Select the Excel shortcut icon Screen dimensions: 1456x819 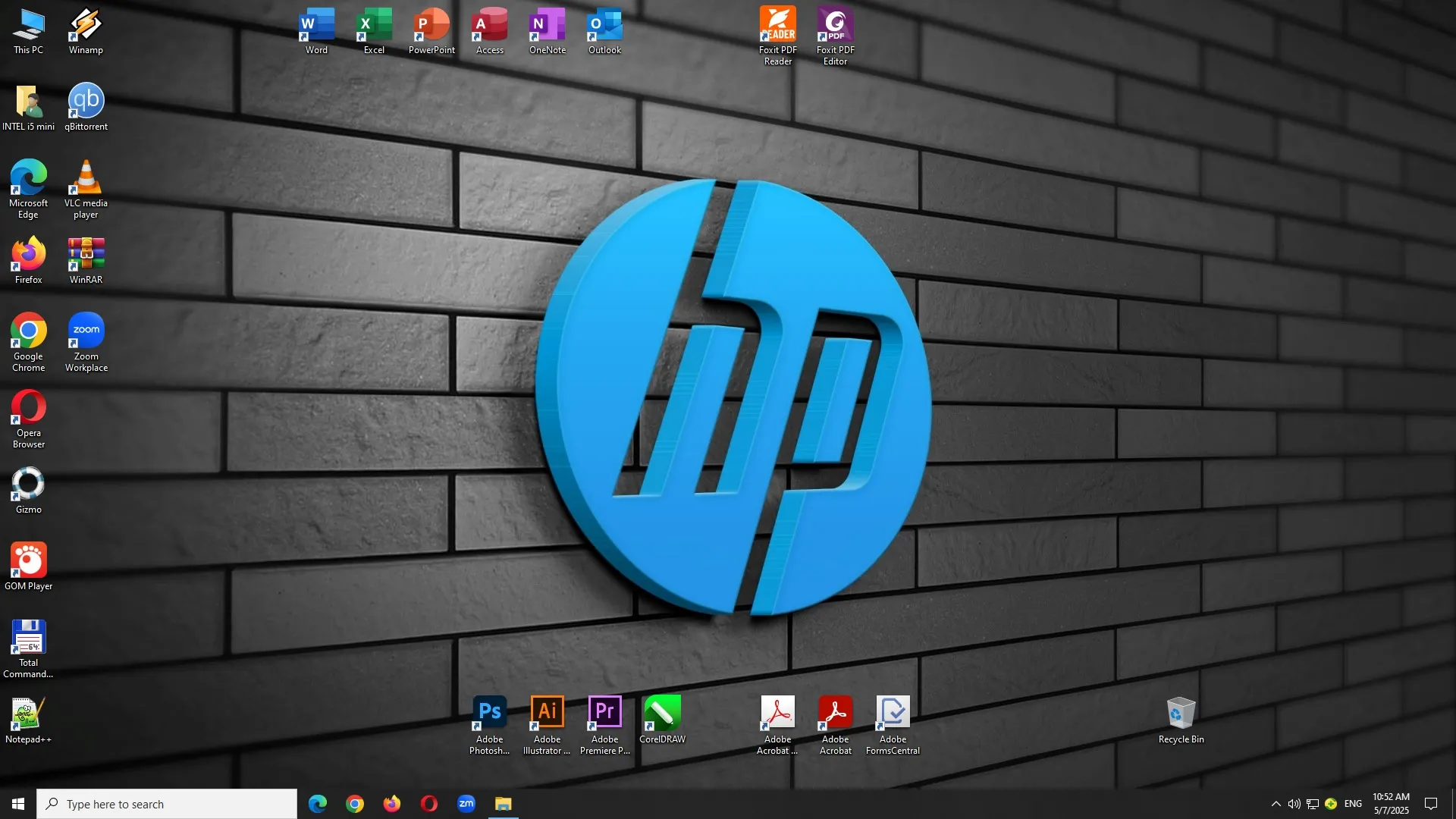pyautogui.click(x=375, y=32)
